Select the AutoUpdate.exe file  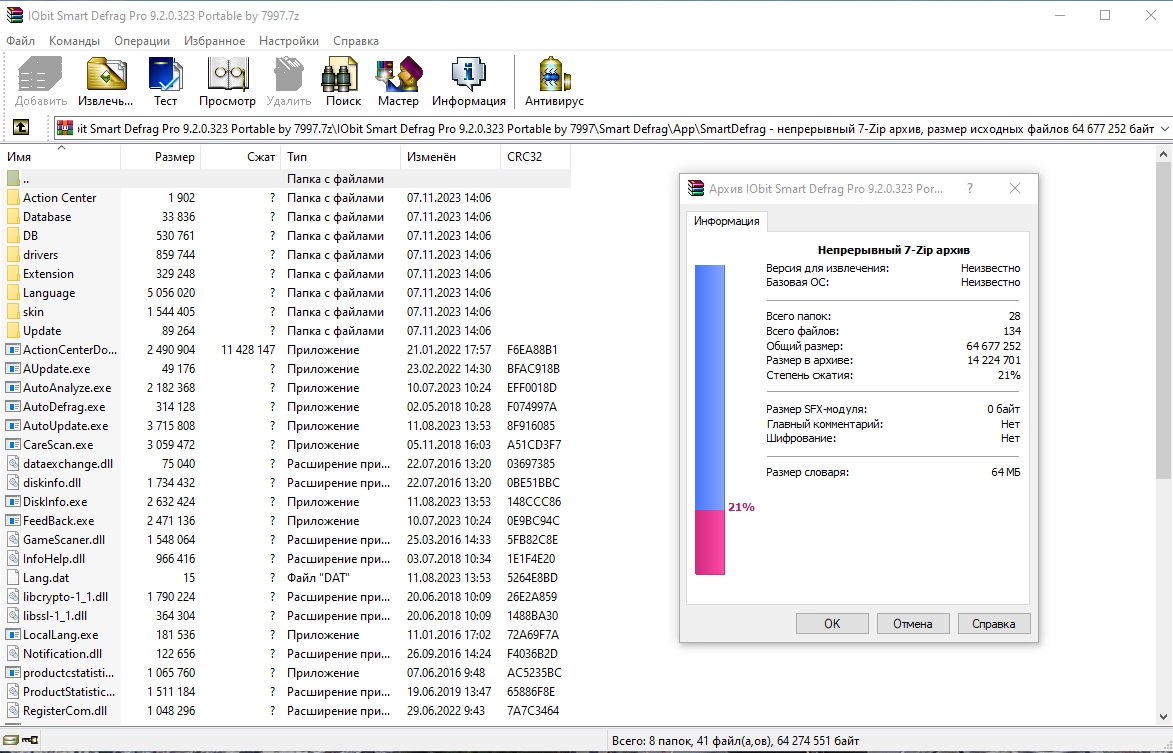click(65, 426)
